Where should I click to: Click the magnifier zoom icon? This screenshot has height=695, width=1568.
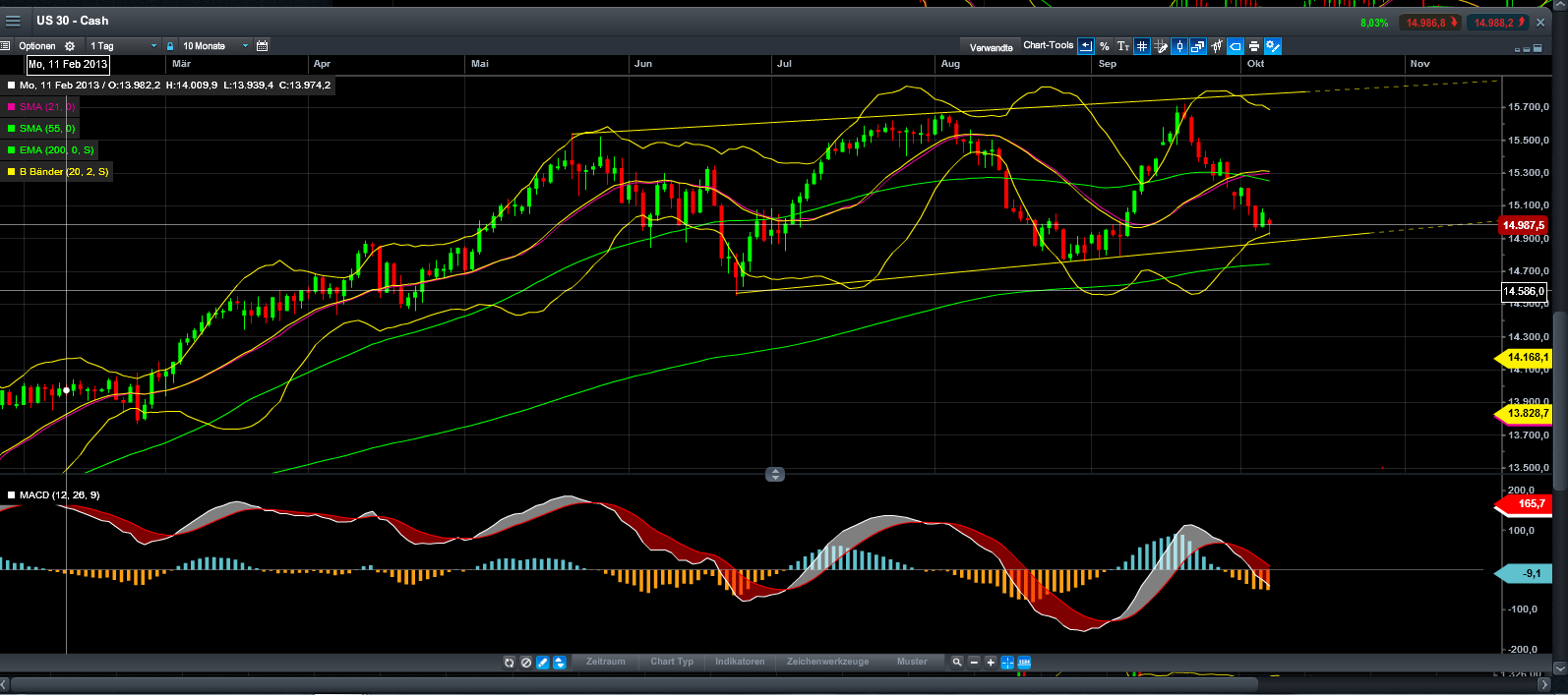(956, 663)
